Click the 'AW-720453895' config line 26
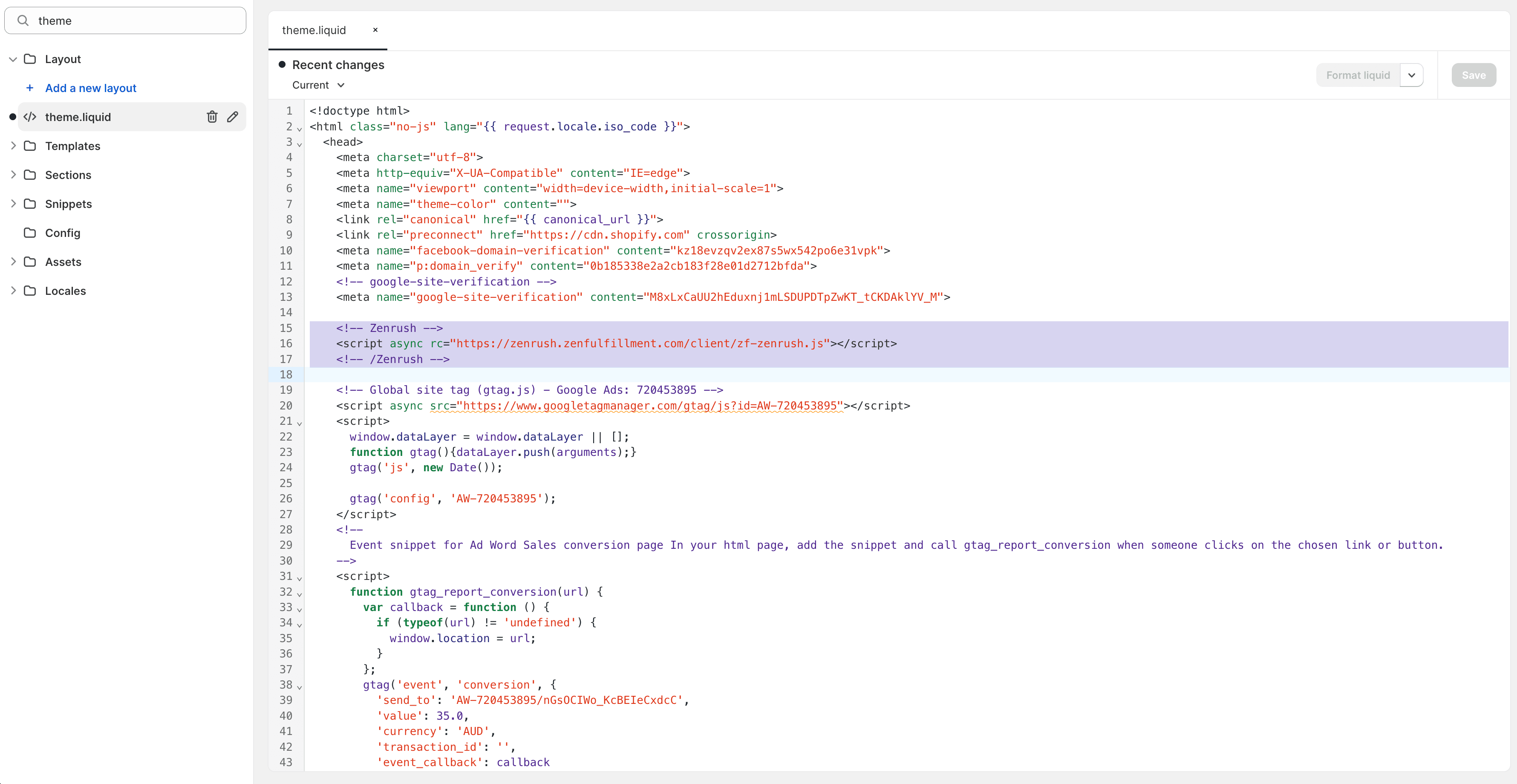1517x784 pixels. pos(452,499)
